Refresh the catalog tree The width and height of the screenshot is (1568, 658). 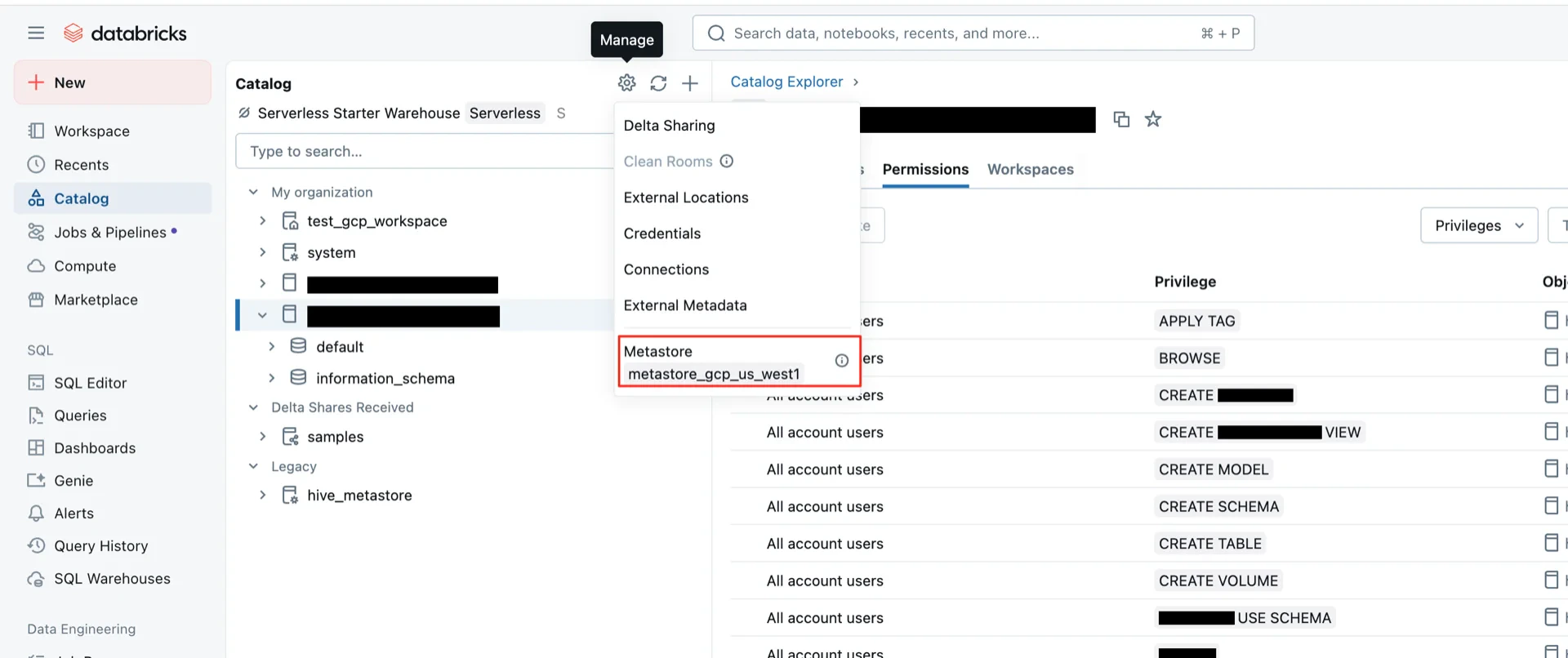[x=658, y=82]
